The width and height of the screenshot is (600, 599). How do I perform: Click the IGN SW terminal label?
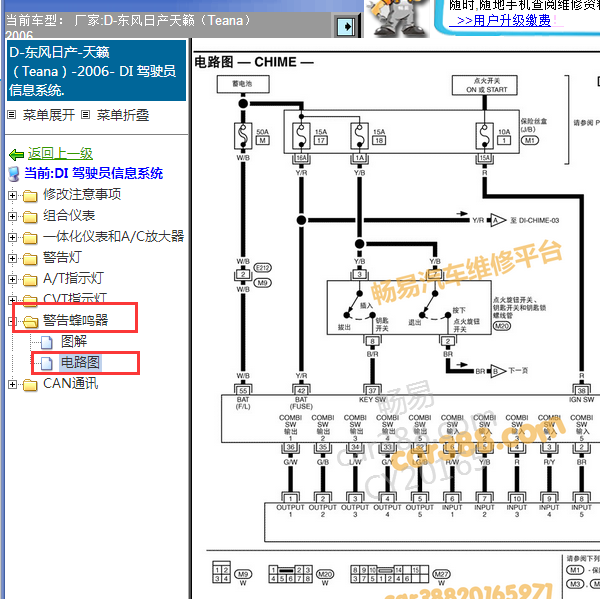581,400
